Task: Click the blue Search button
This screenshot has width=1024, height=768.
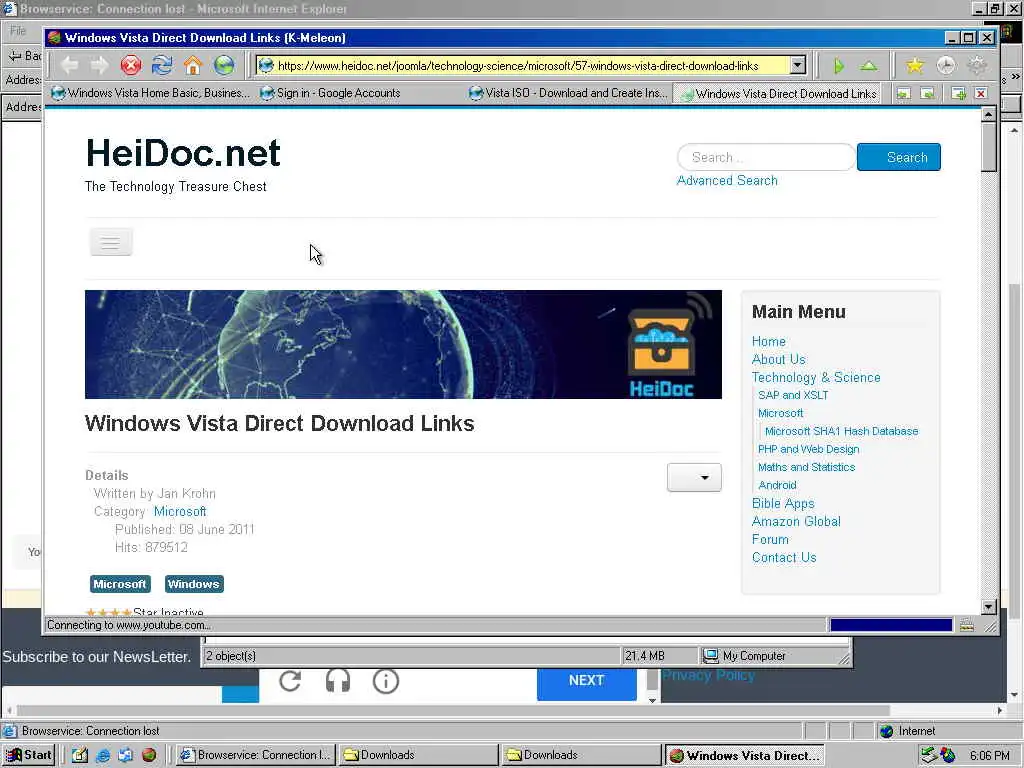Action: 899,157
